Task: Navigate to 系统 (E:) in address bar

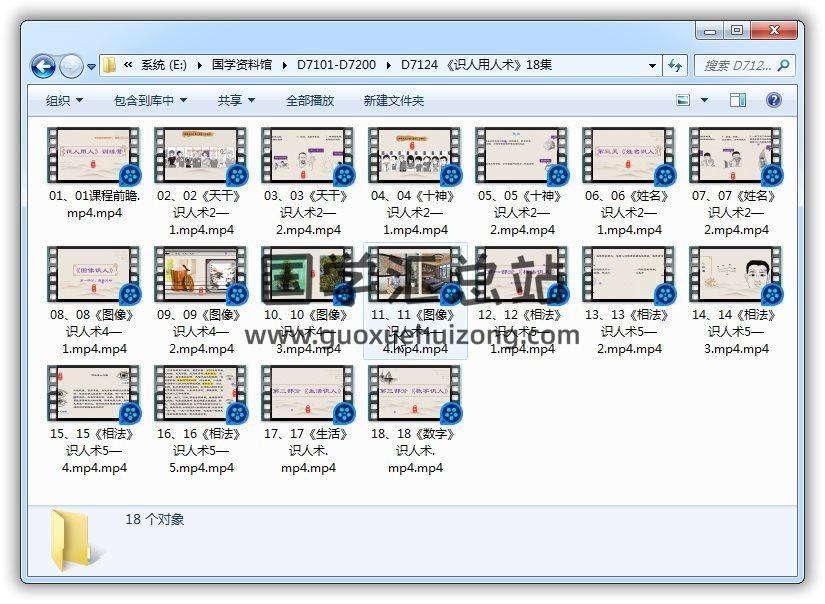Action: pyautogui.click(x=164, y=65)
